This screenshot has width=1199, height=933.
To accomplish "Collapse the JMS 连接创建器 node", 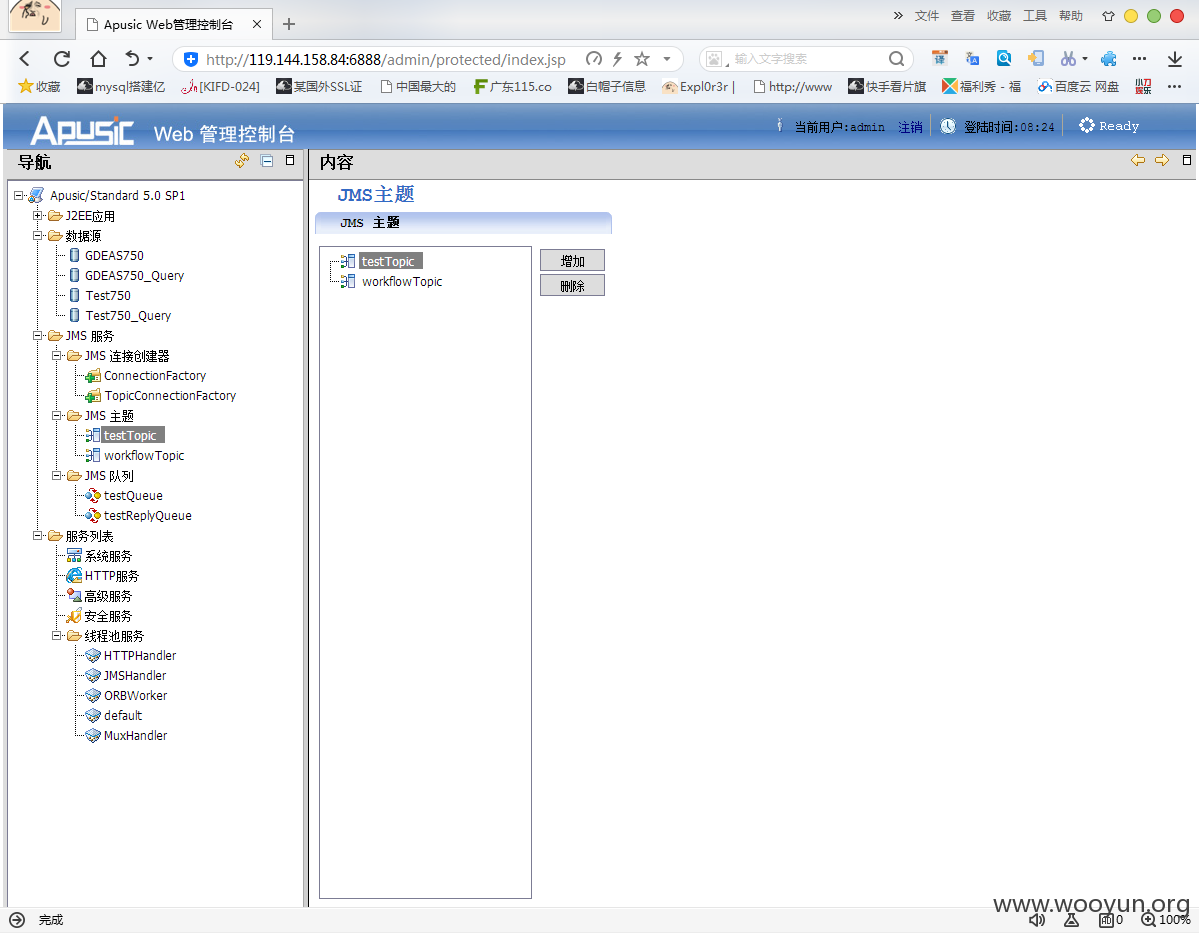I will (57, 356).
